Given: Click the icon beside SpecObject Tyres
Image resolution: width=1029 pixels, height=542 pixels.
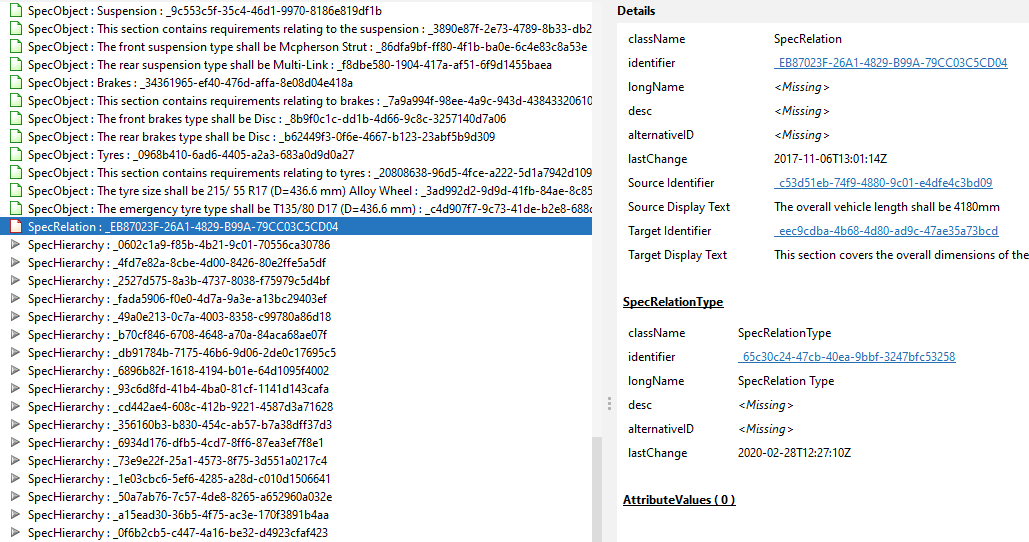Looking at the screenshot, I should point(15,155).
